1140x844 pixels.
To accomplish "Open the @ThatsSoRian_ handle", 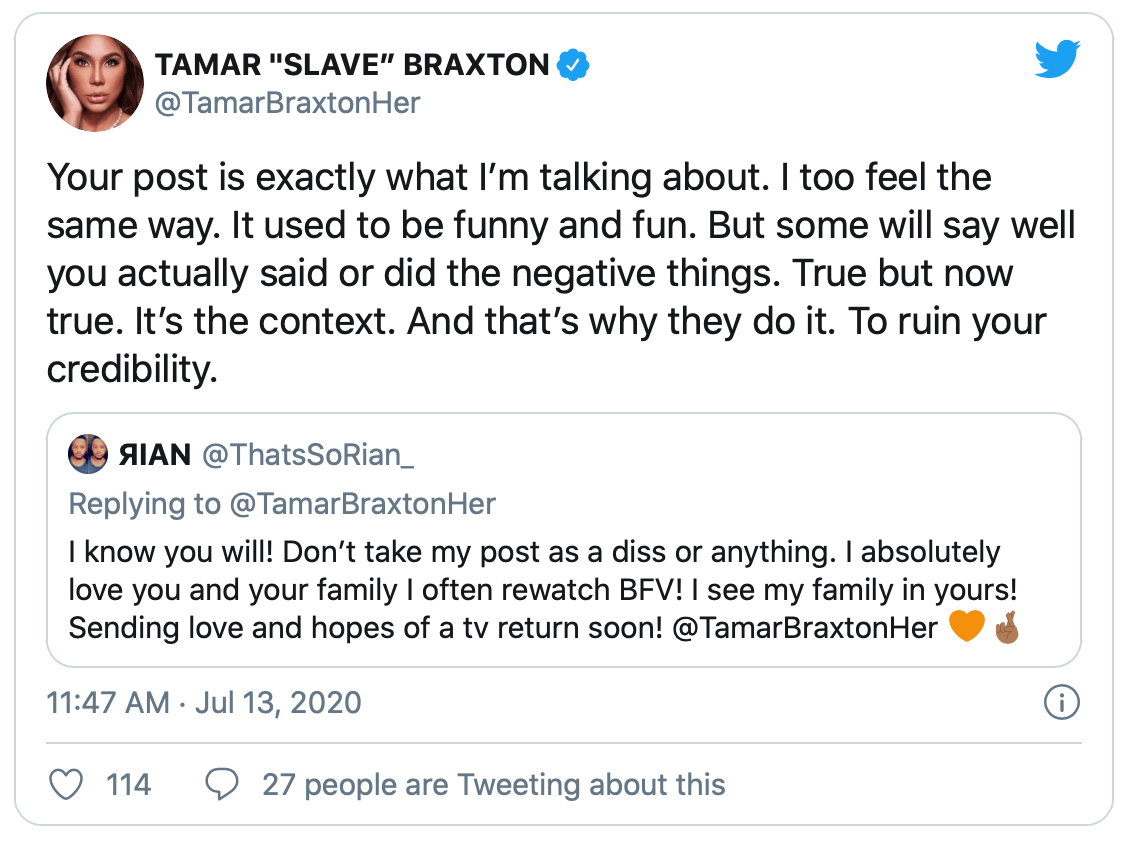I will (308, 456).
